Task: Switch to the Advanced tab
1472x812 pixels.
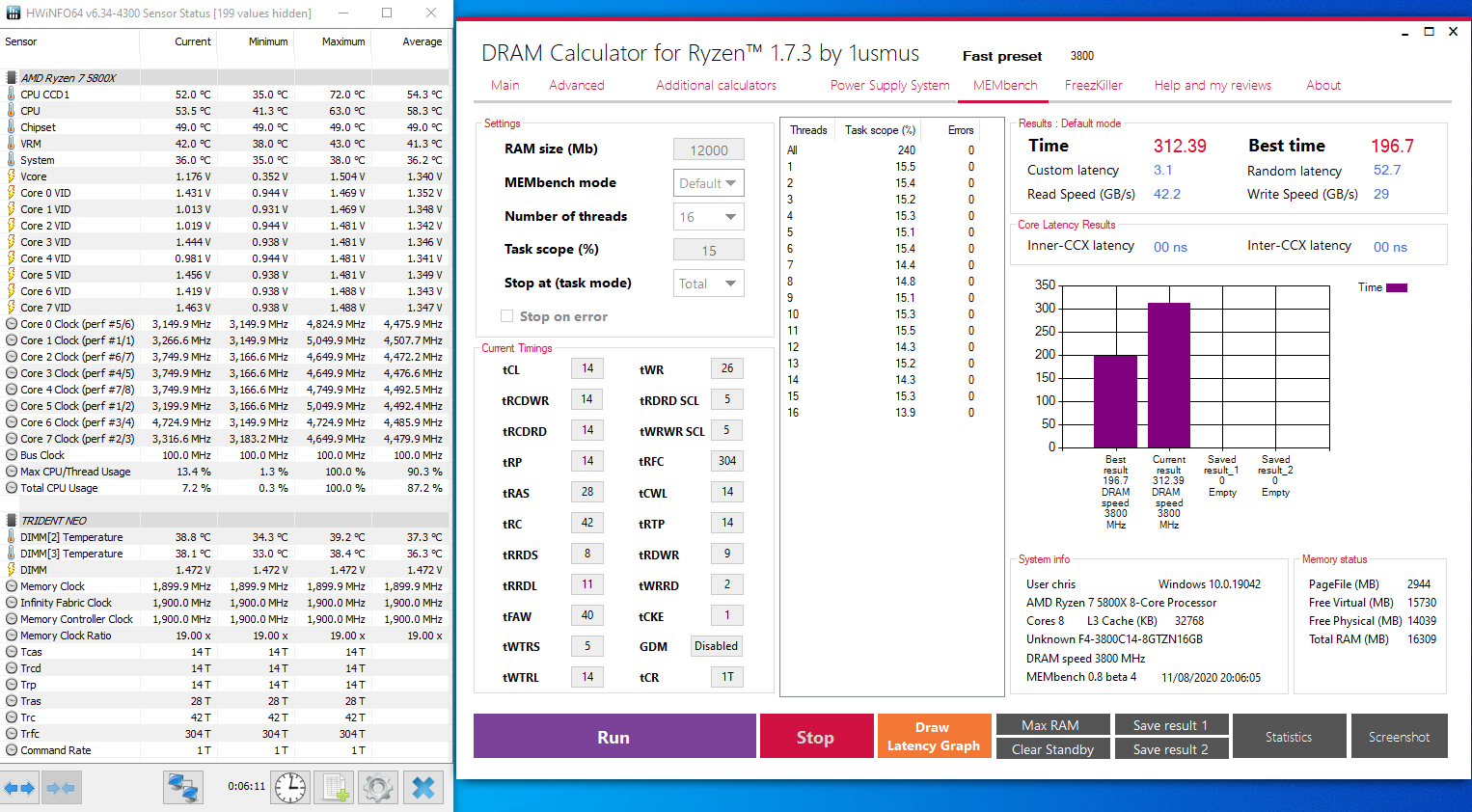Action: 577,85
